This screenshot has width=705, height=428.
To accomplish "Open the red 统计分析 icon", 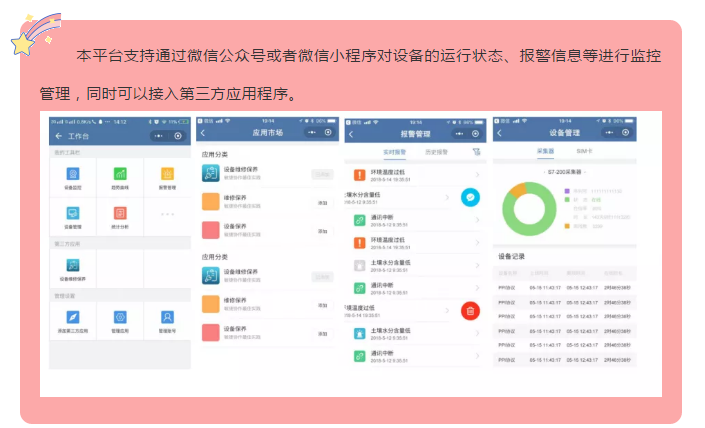I will pos(120,213).
